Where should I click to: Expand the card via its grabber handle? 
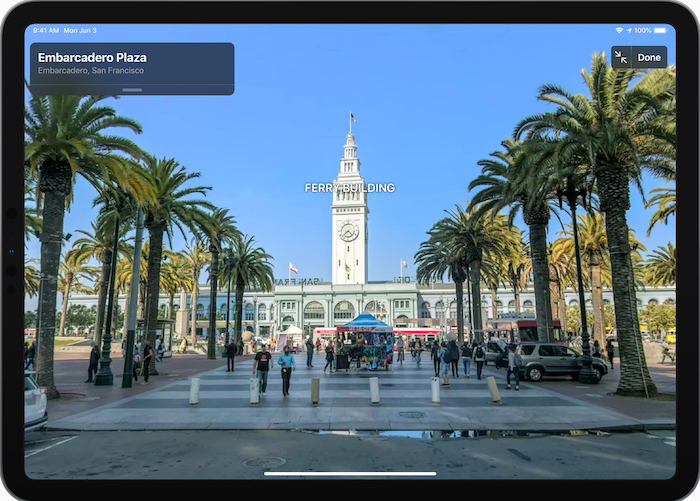[132, 90]
